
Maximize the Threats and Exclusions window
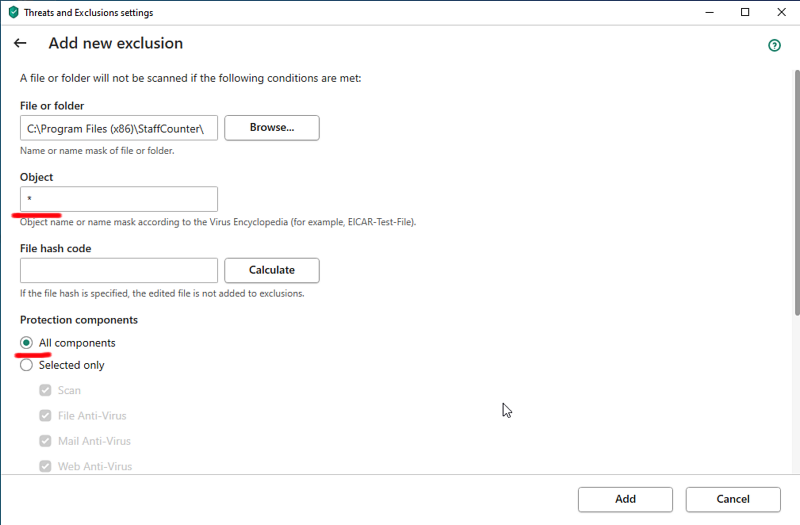[745, 12]
